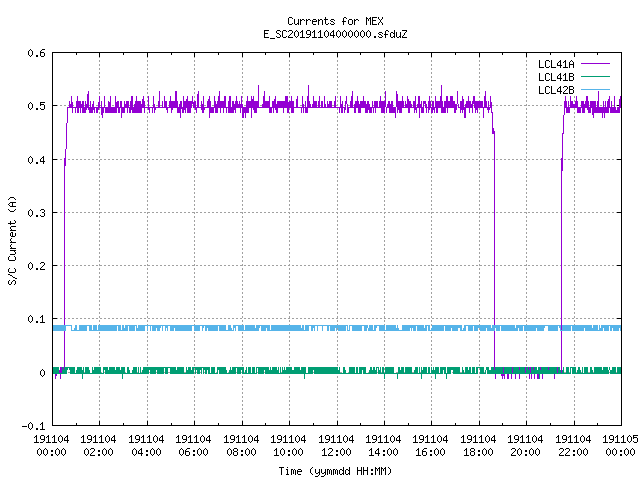Image resolution: width=640 pixels, height=480 pixels.
Task: Click the LCL41A legend label
Action: [x=556, y=64]
